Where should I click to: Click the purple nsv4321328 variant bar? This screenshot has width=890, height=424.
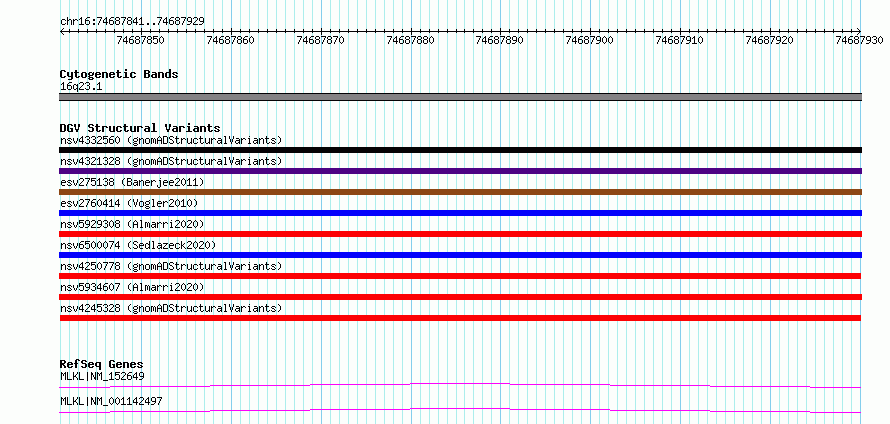[x=460, y=171]
